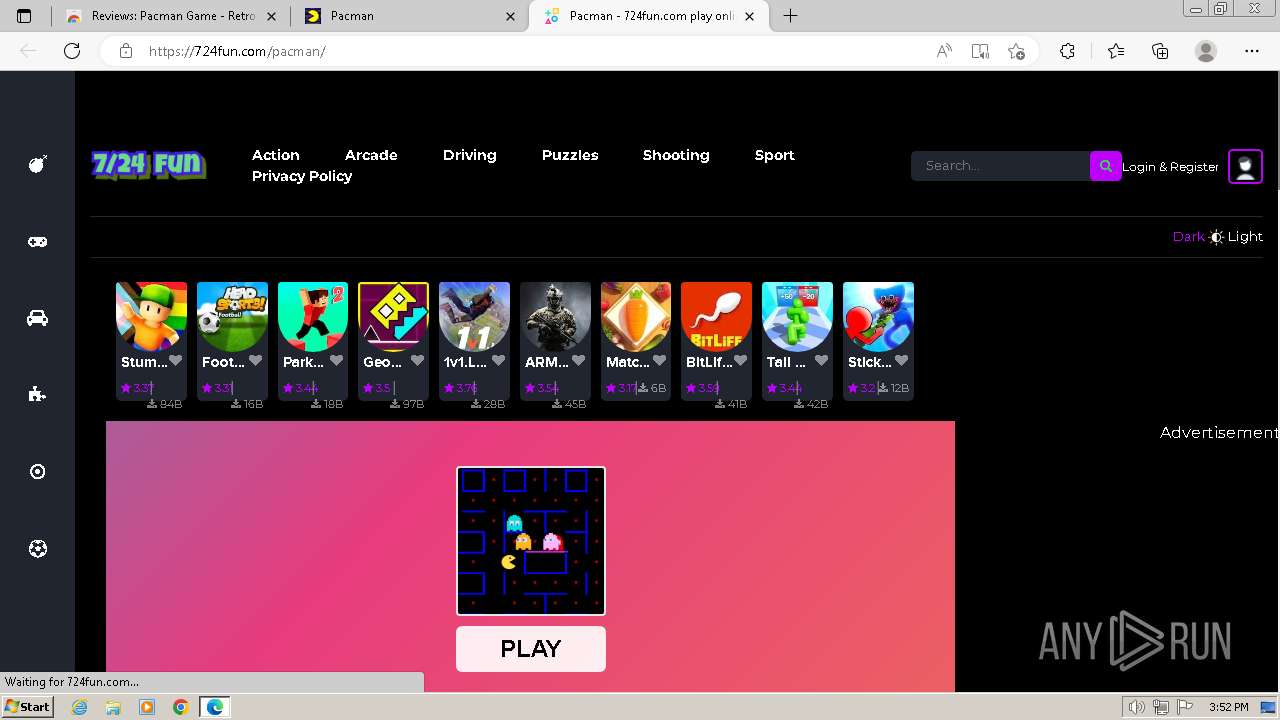Toggle the Dark/Light theme sun icon
Image resolution: width=1280 pixels, height=720 pixels.
coord(1216,237)
